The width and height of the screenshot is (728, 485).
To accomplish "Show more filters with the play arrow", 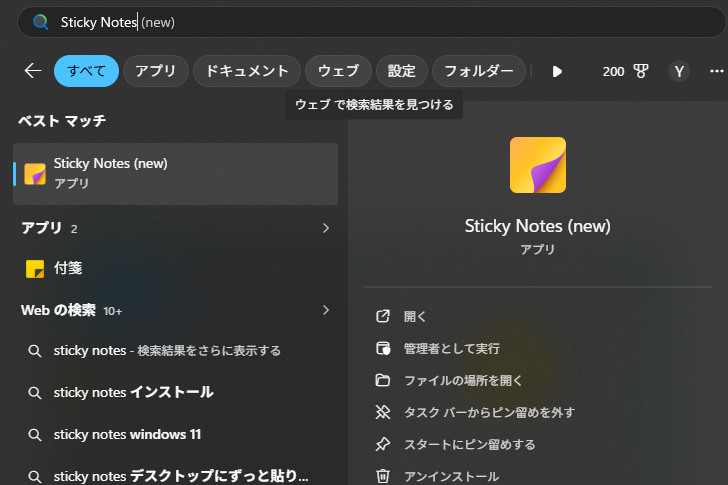I will pyautogui.click(x=557, y=71).
